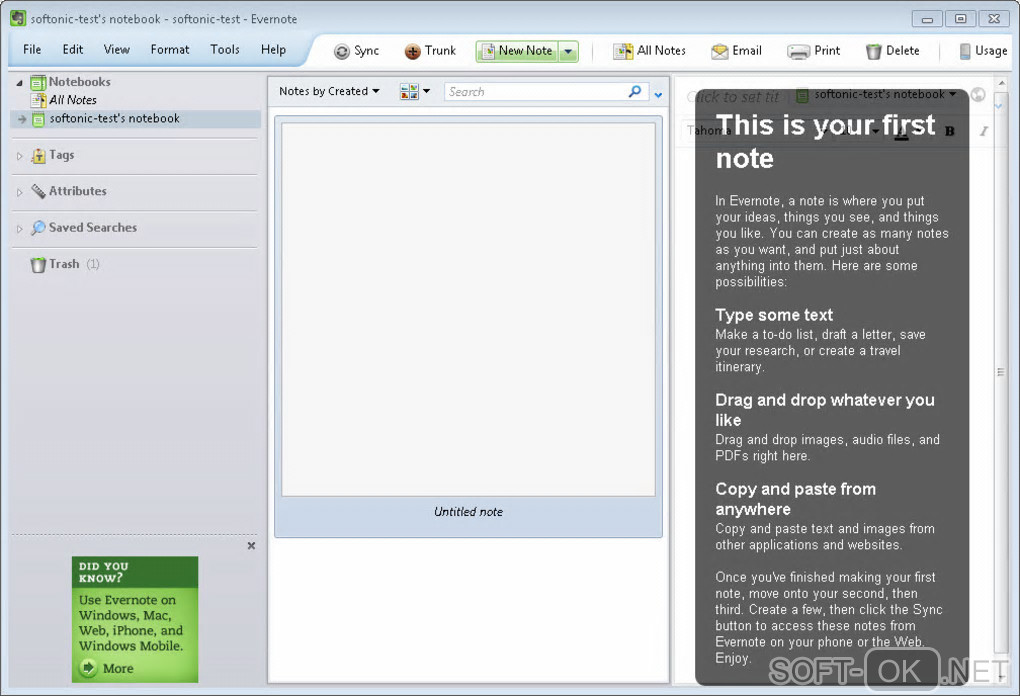This screenshot has height=696, width=1020.
Task: Click the search magnifier icon
Action: click(636, 91)
